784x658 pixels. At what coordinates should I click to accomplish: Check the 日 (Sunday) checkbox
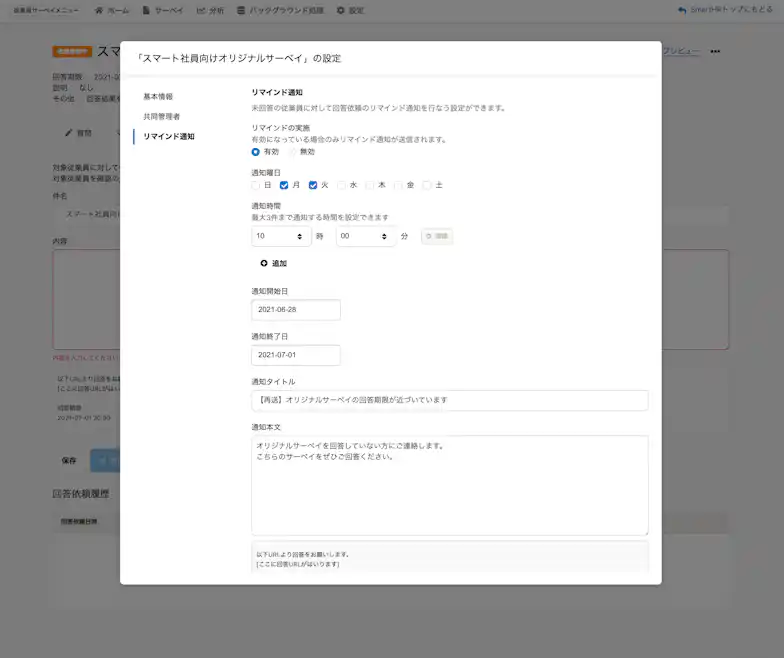coord(256,186)
